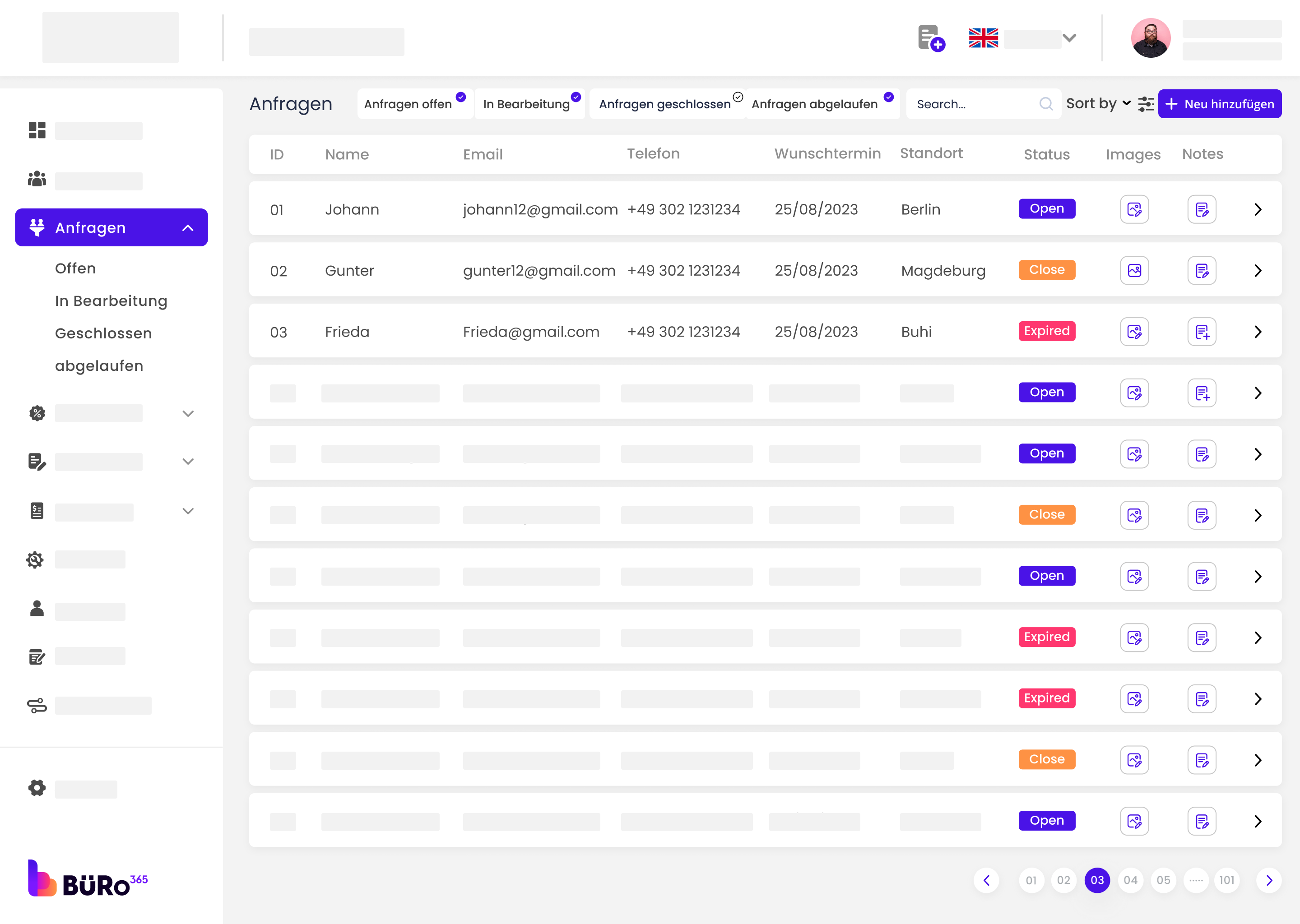Open images for Johann's row

tap(1134, 209)
